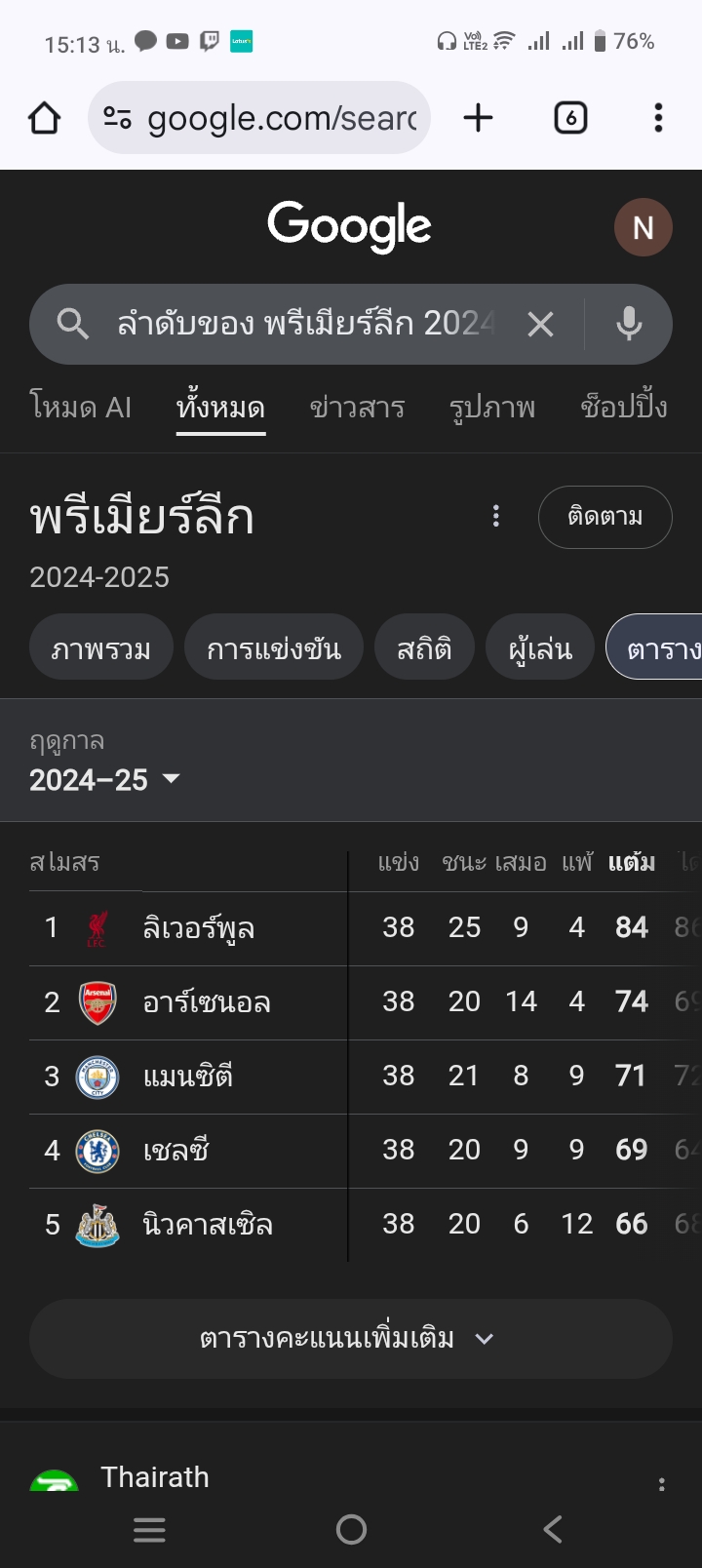Switch to the โหมด AI tab
The width and height of the screenshot is (702, 1568).
[x=81, y=407]
